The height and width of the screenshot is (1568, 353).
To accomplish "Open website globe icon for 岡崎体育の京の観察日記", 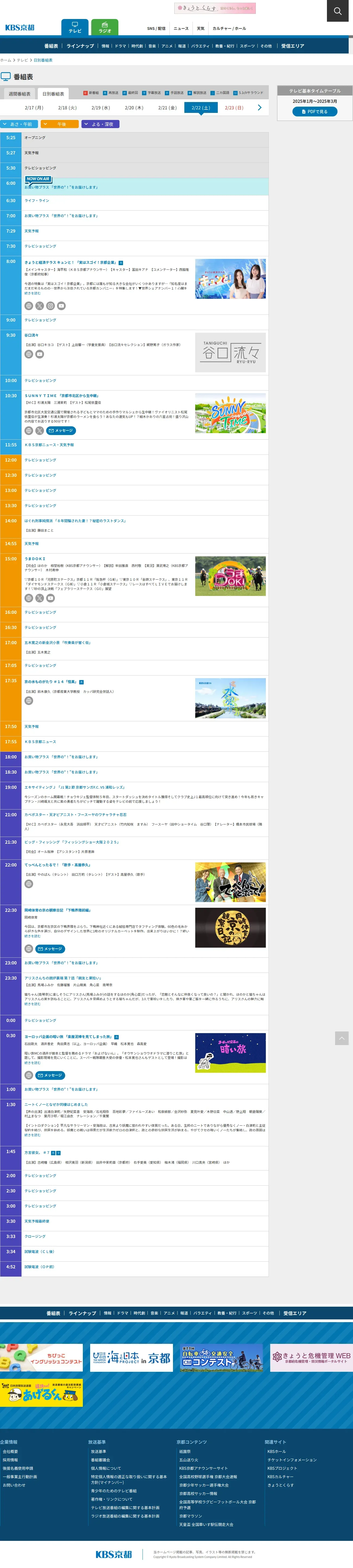I will (x=29, y=948).
